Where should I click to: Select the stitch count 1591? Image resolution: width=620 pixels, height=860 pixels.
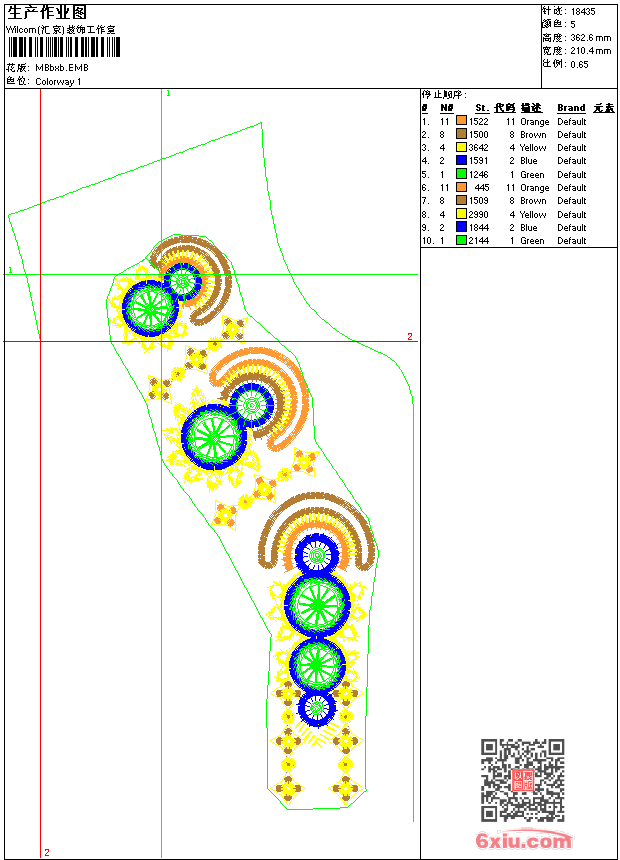coord(478,161)
